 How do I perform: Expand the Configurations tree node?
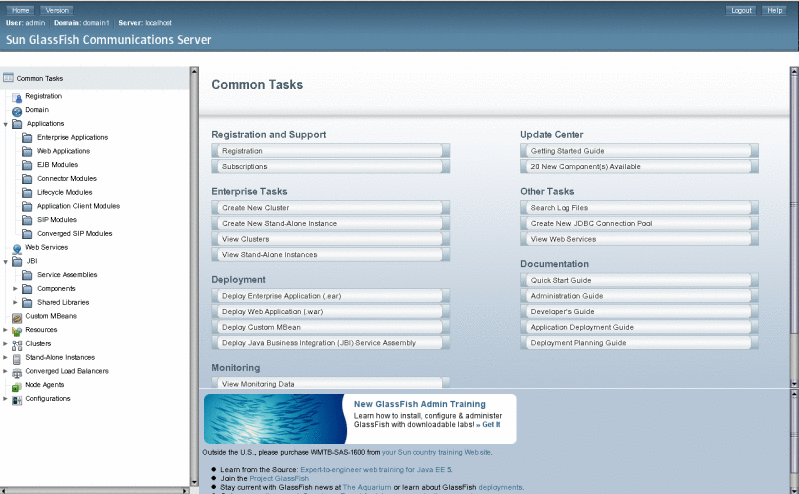coord(6,399)
